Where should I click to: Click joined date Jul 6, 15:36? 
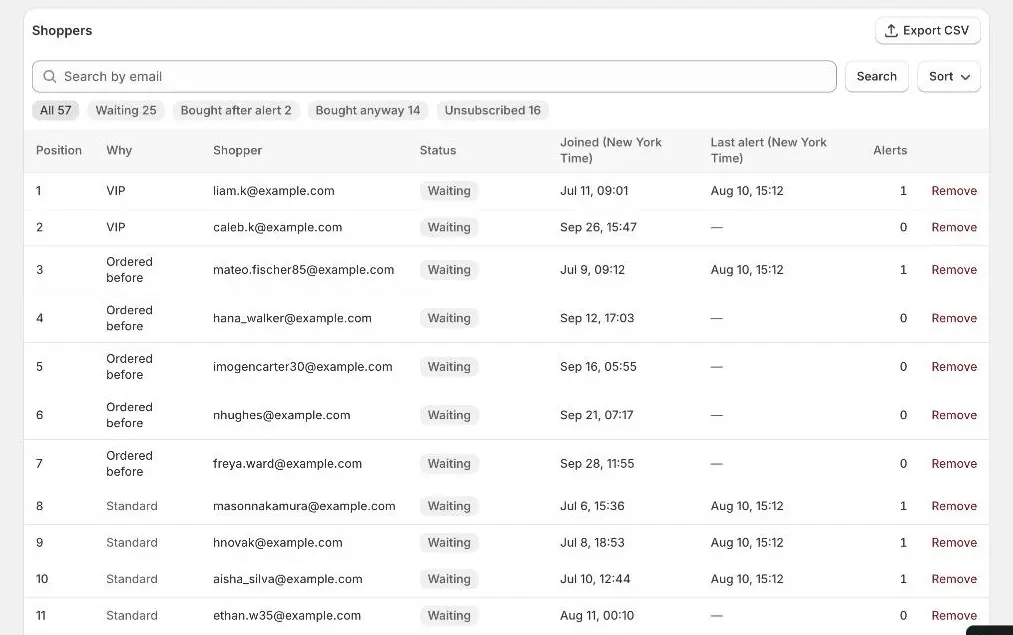click(592, 506)
